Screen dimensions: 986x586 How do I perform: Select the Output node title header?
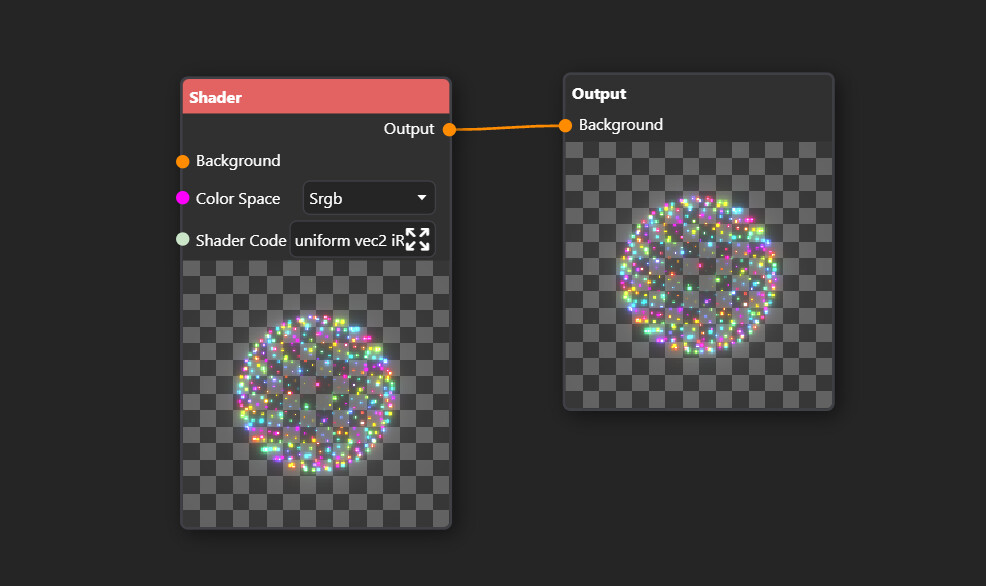(699, 94)
